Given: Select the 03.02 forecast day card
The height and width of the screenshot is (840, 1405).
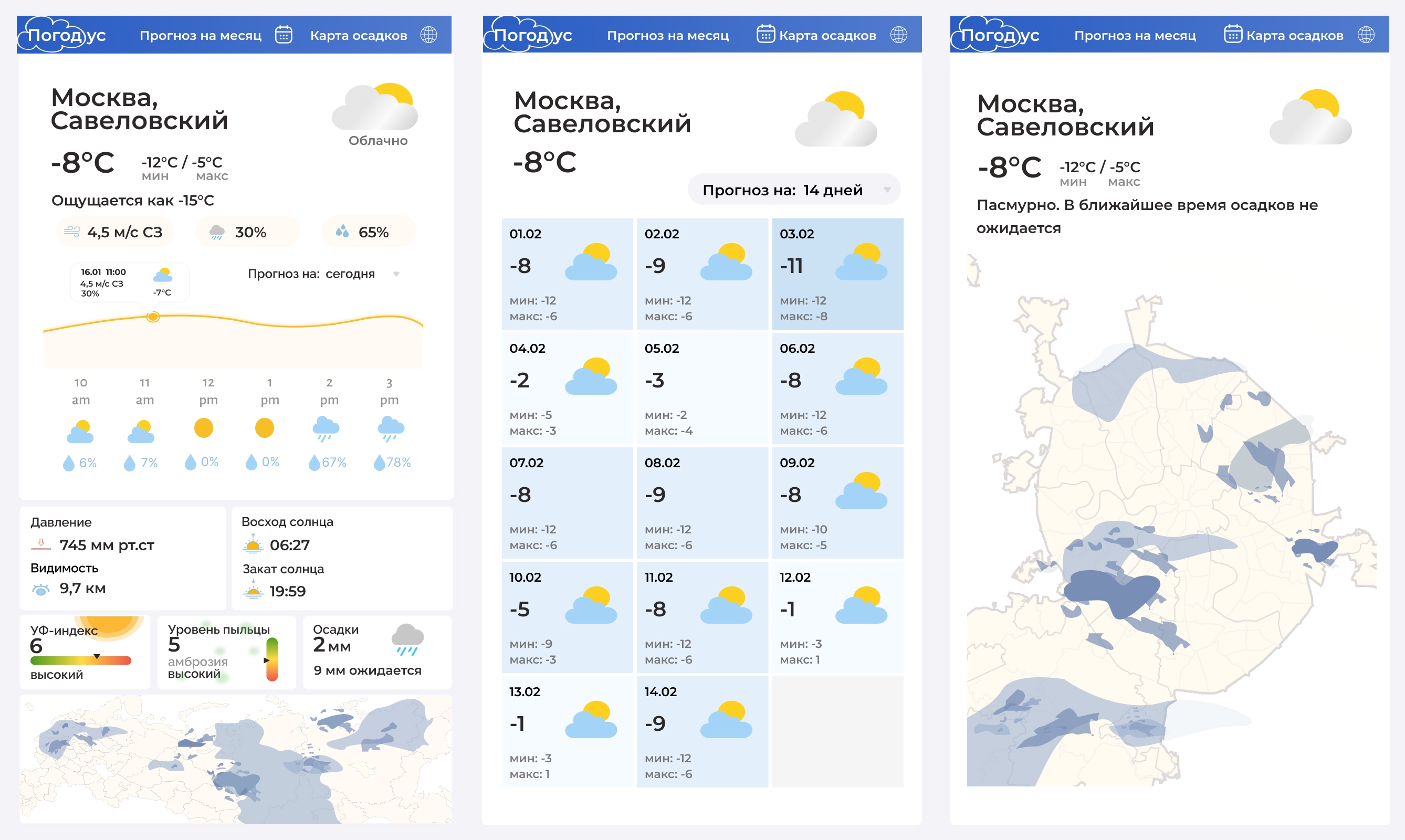Looking at the screenshot, I should (837, 274).
